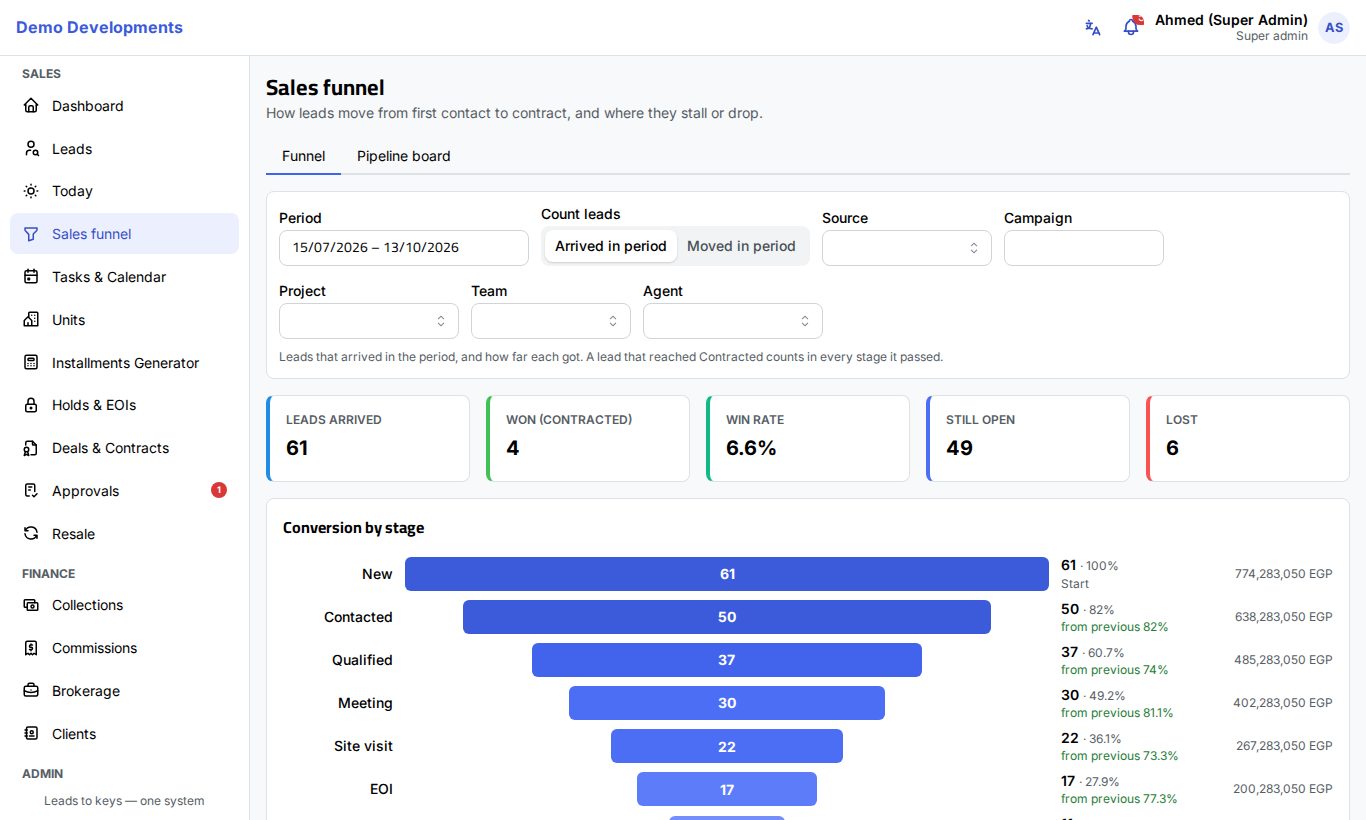Select the Leads Arrived stat card
Screen dimensions: 1366x820
coord(368,438)
